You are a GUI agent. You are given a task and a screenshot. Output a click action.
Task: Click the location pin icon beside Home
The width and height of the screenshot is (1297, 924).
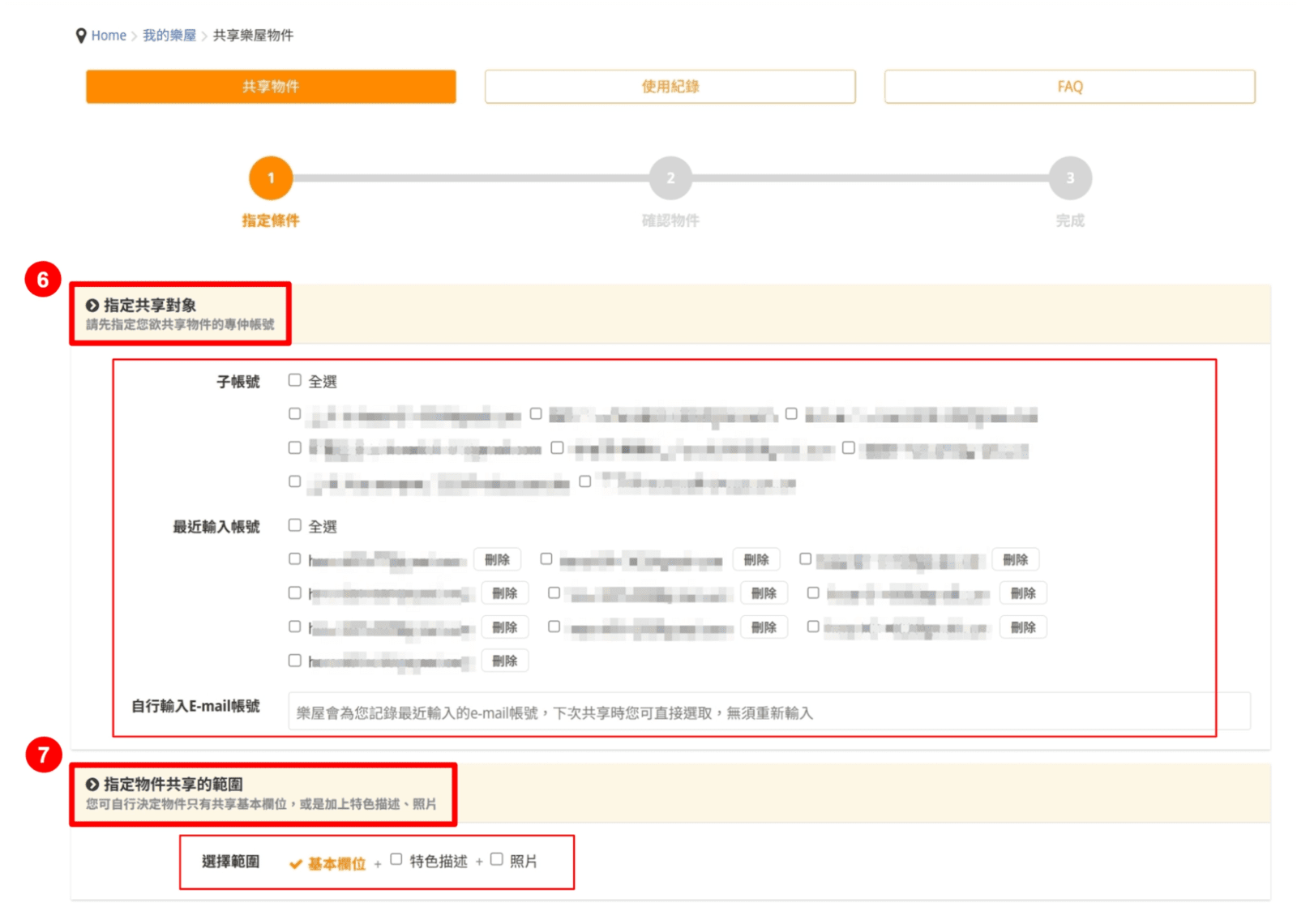80,36
